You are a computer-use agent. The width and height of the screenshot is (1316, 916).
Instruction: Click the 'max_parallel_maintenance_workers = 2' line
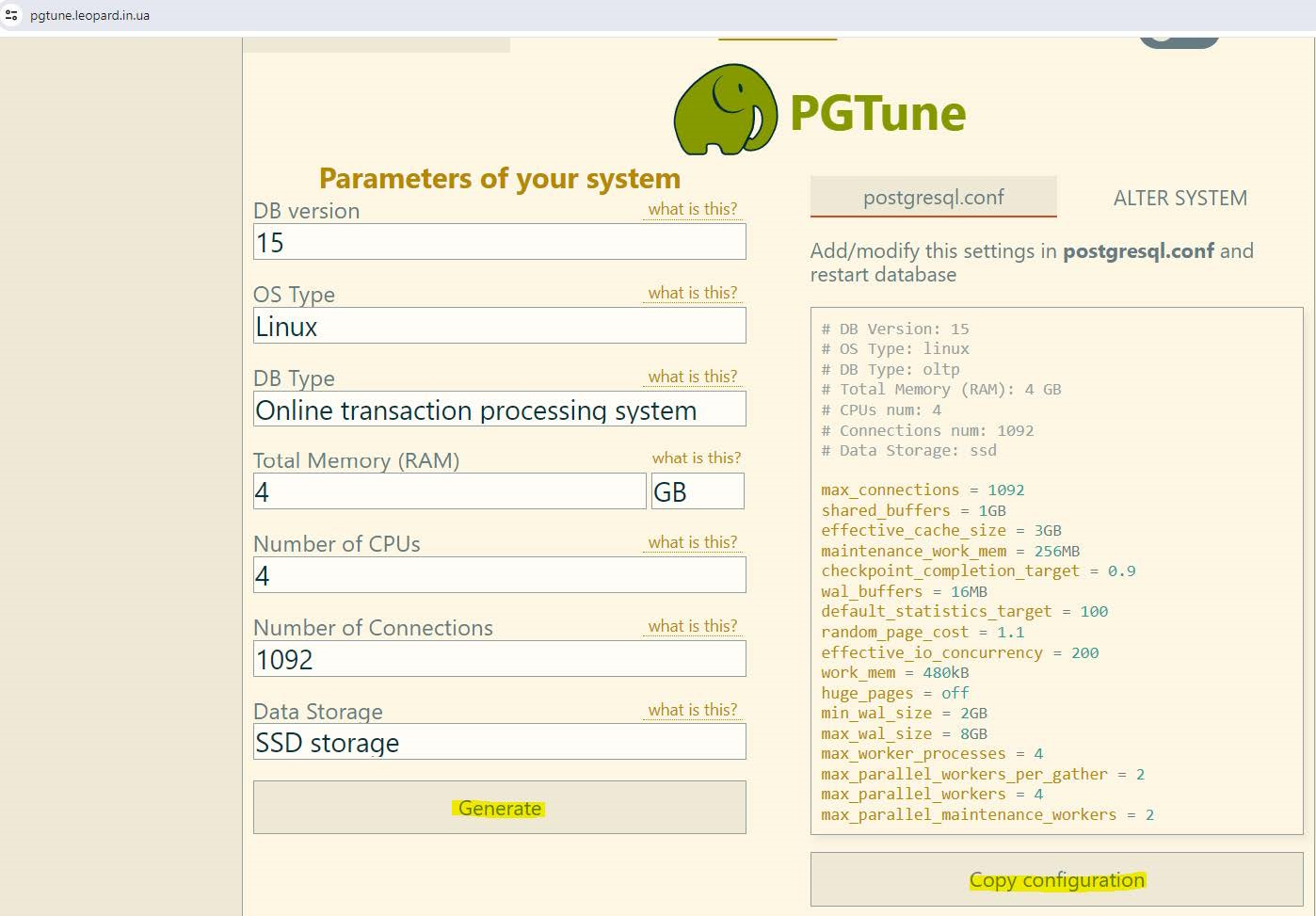(x=987, y=814)
